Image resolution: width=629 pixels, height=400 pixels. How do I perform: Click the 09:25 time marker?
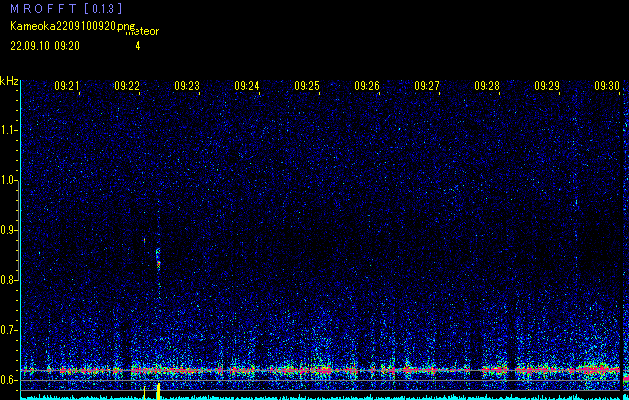307,86
